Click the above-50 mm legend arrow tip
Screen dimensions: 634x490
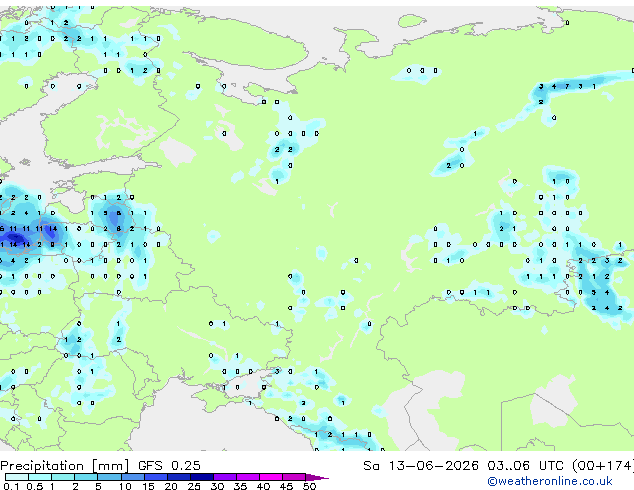[x=317, y=477]
